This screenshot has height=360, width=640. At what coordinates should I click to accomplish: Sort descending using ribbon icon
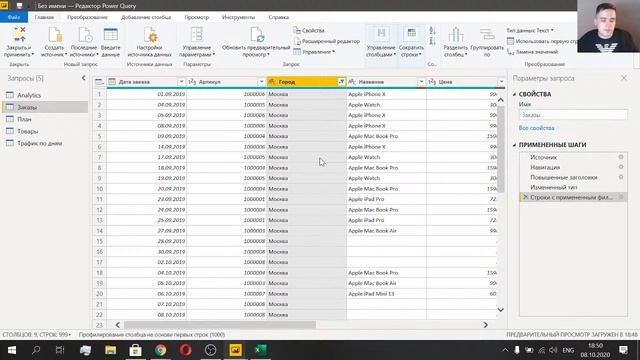432,41
